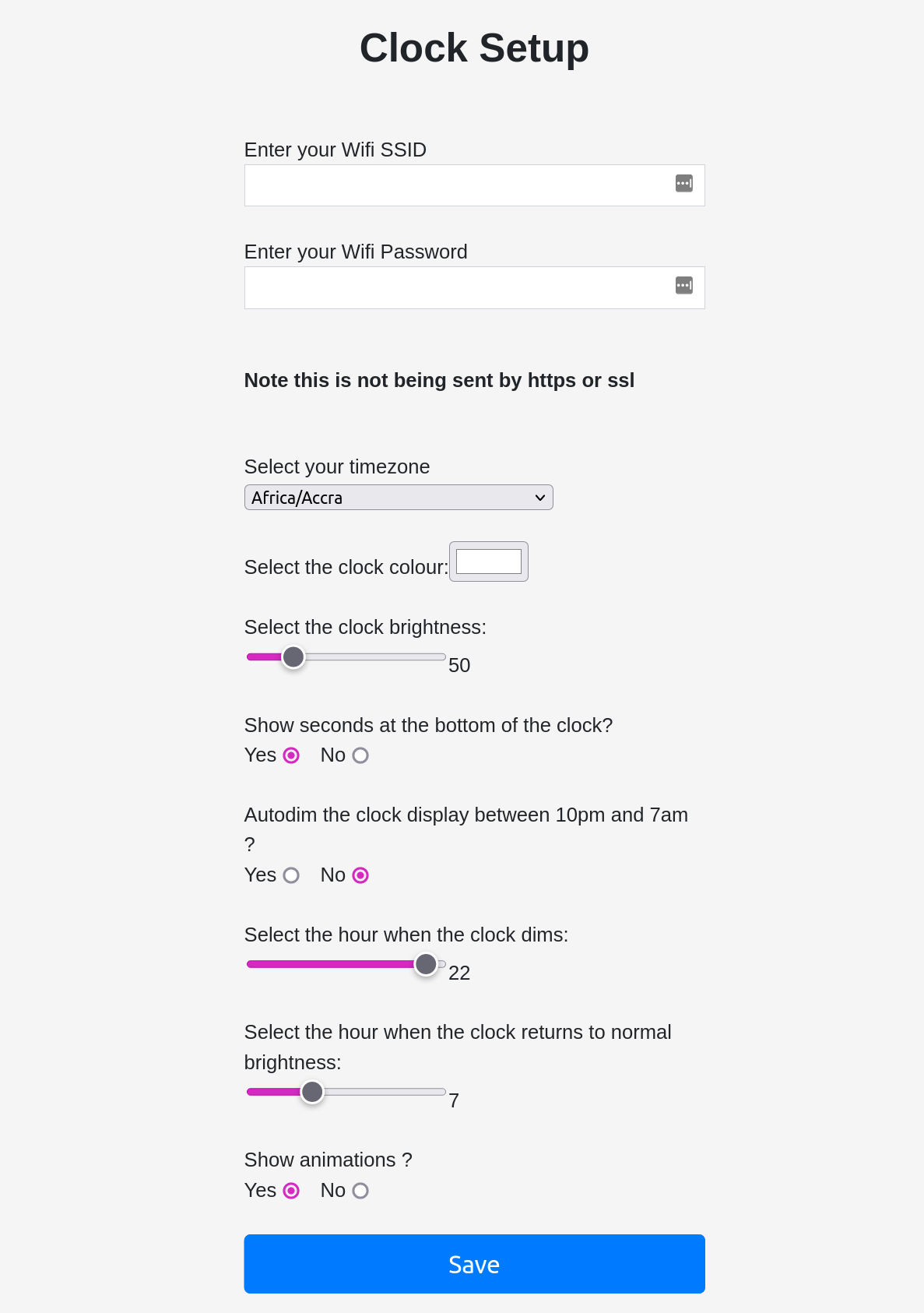Click the "Enter your Wifi SSID" label
The height and width of the screenshot is (1313, 924).
[336, 150]
